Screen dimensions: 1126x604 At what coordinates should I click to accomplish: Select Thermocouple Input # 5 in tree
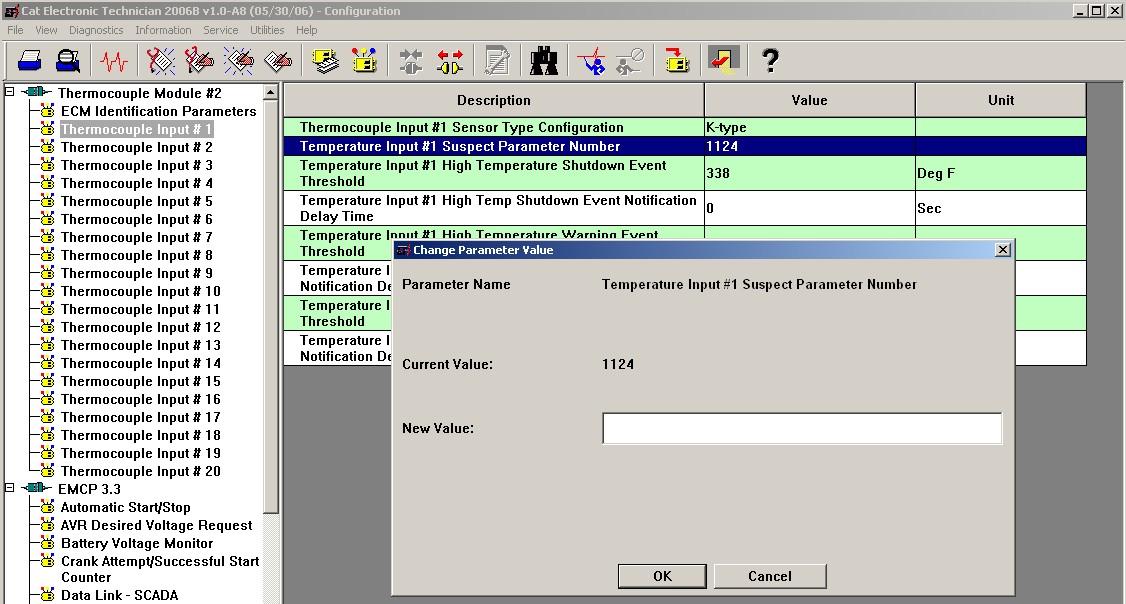[x=136, y=201]
